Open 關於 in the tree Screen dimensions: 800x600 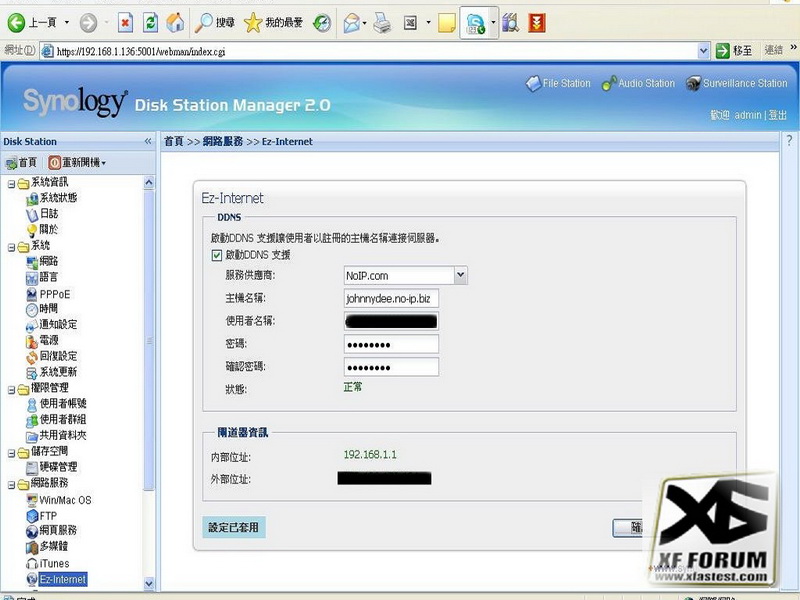(42, 230)
